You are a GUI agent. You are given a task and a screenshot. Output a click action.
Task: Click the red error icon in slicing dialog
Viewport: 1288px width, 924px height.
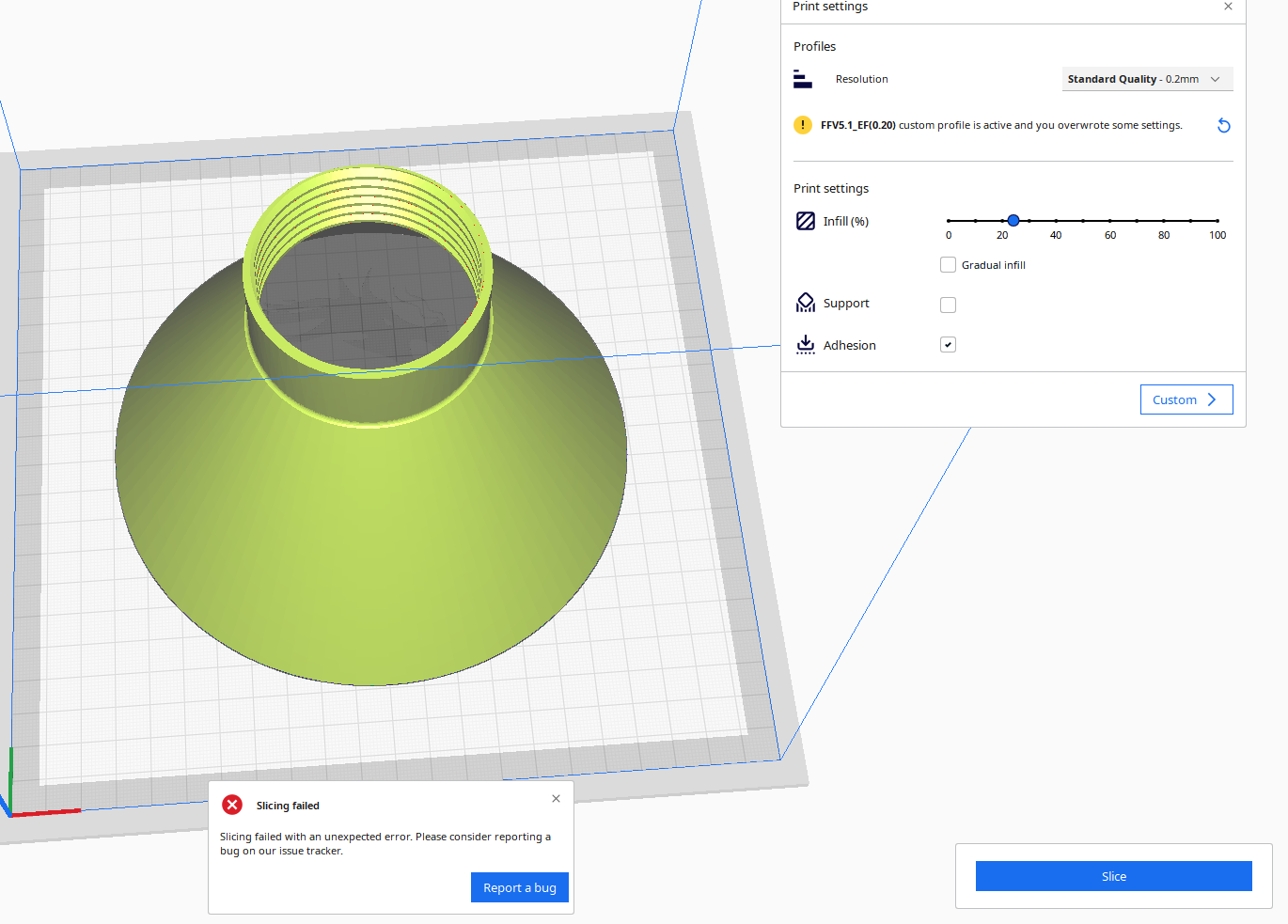click(x=232, y=805)
